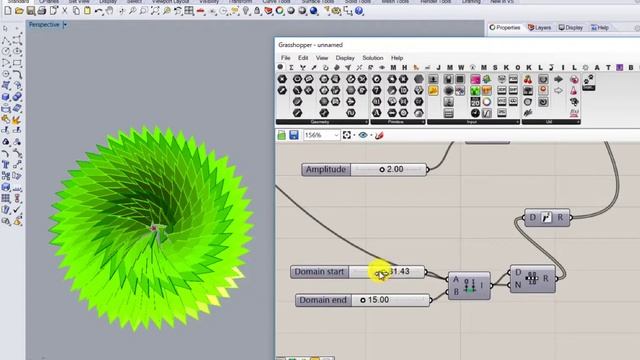The height and width of the screenshot is (360, 640).
Task: Click the padlock Lock objects icon
Action: [x=257, y=11]
